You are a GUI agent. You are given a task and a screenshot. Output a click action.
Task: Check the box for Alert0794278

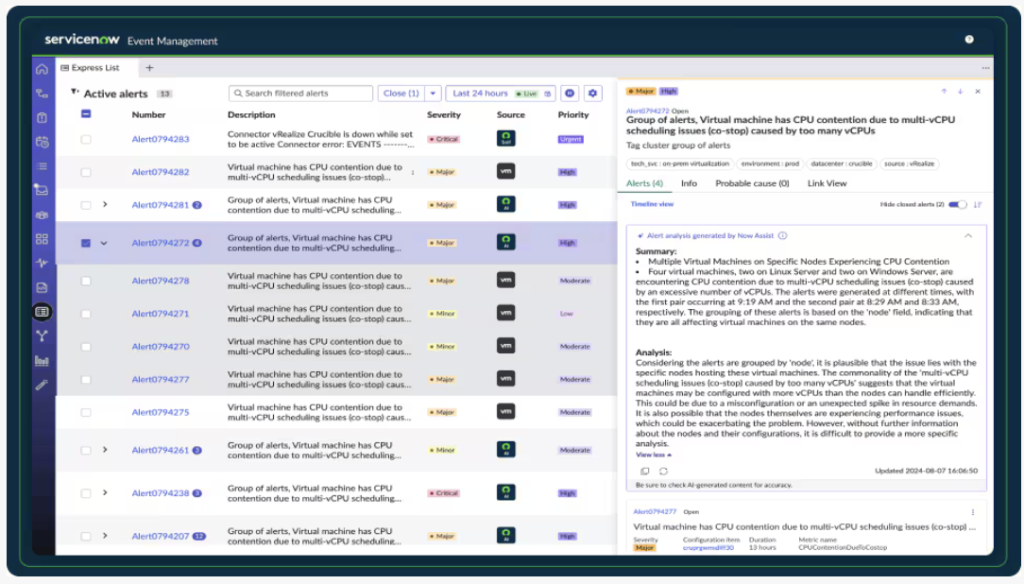86,281
